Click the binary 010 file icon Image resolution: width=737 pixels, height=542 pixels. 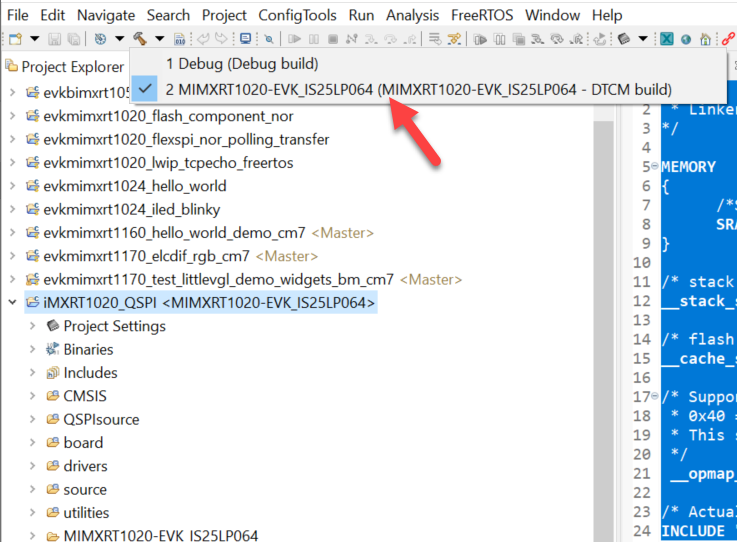pyautogui.click(x=180, y=39)
